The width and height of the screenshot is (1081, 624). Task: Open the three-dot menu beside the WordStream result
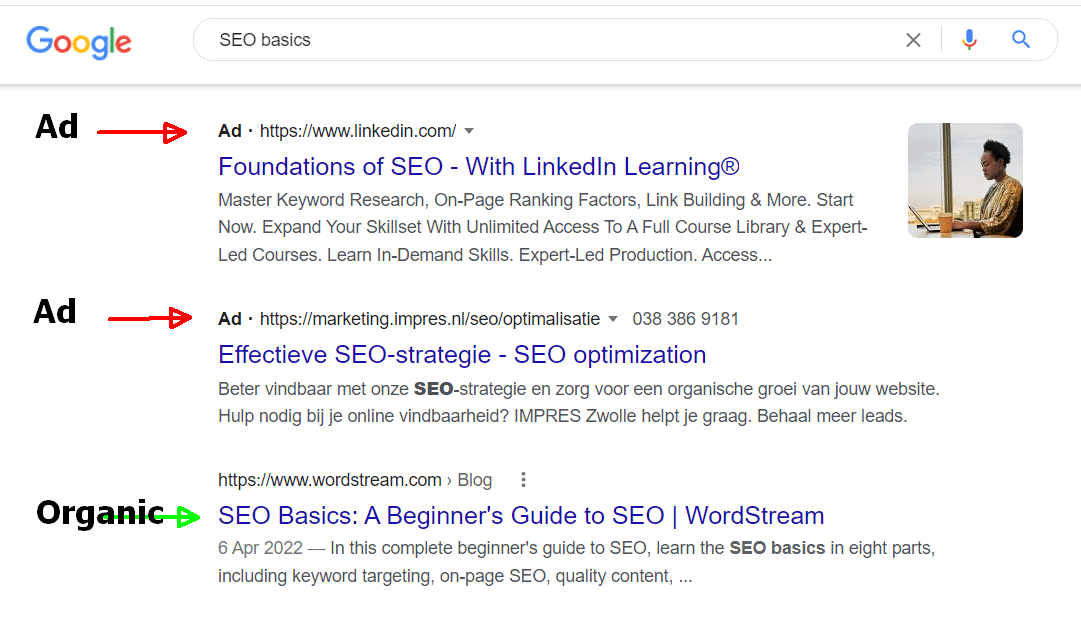[523, 479]
